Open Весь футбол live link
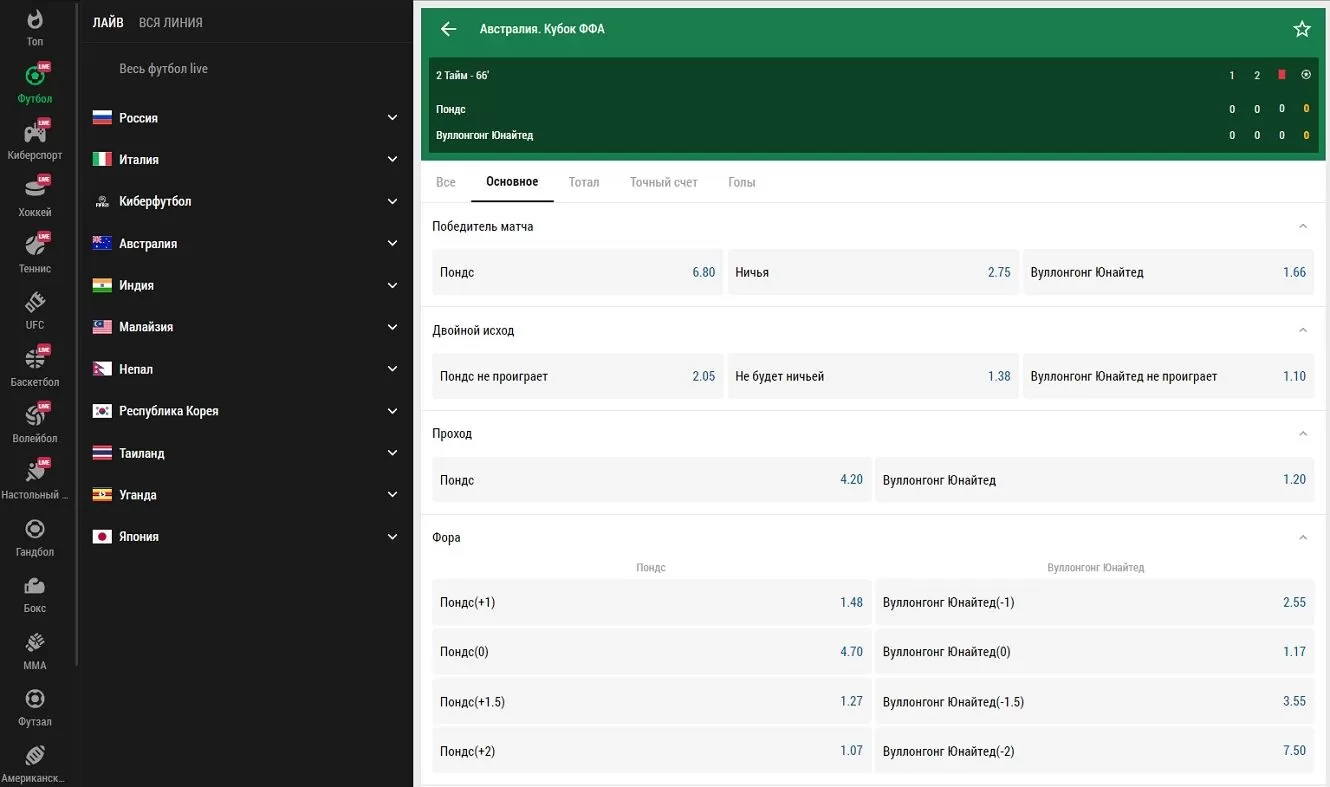This screenshot has height=787, width=1330. click(163, 69)
